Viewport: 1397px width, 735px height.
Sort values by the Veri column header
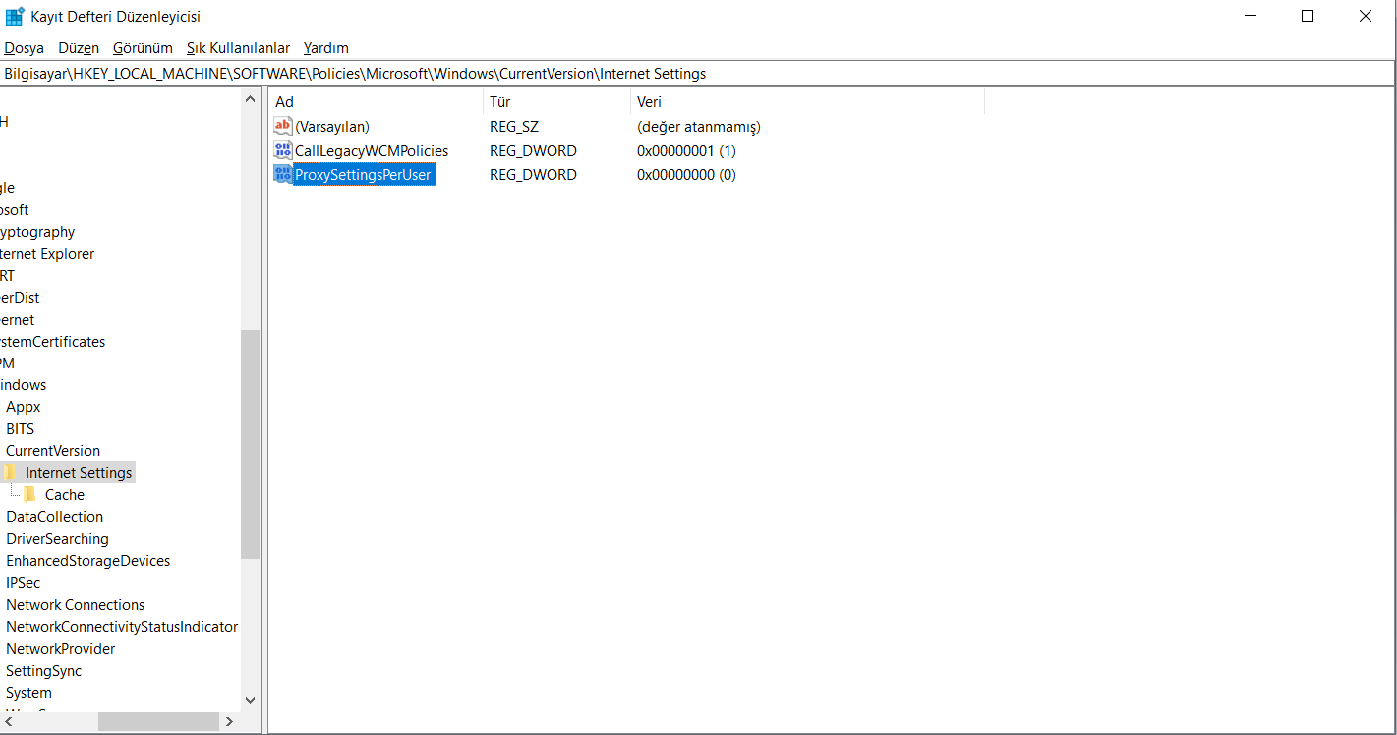(x=807, y=102)
